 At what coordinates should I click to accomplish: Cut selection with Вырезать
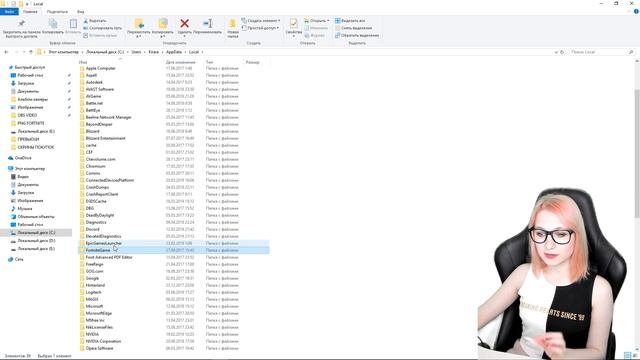tap(95, 20)
